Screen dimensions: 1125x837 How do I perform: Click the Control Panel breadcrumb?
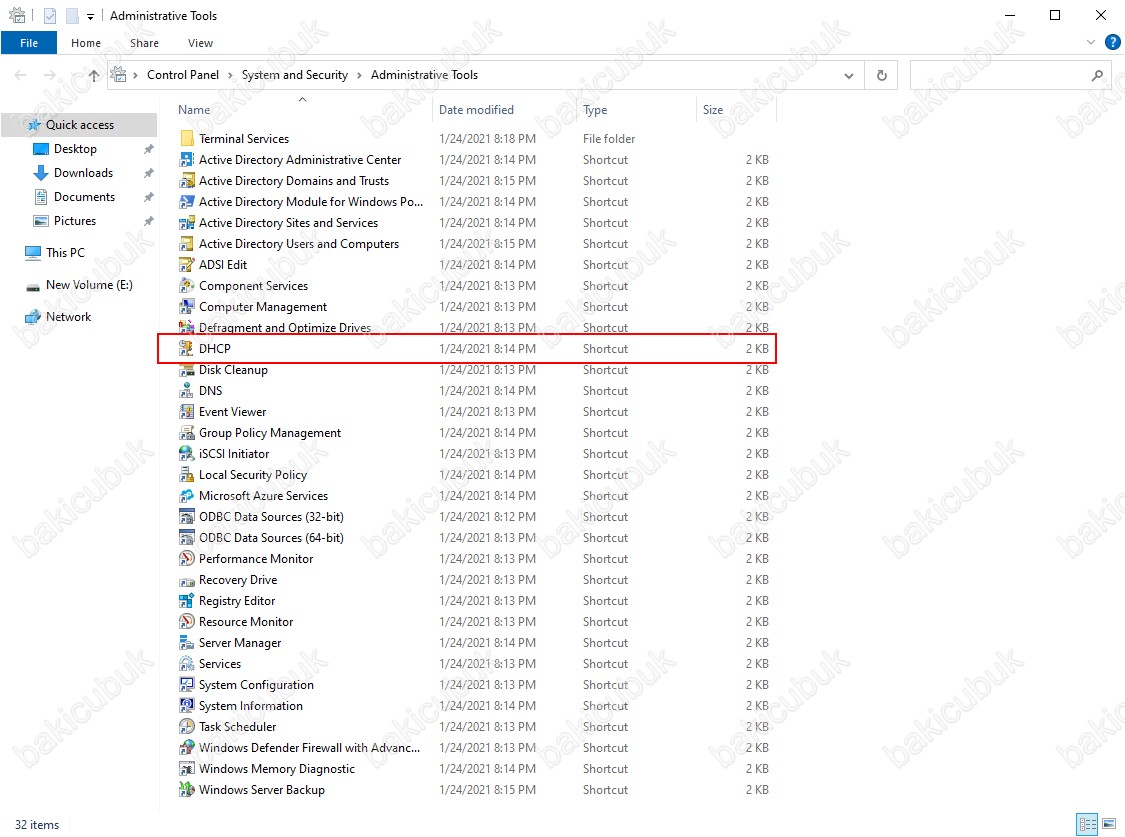[x=183, y=75]
